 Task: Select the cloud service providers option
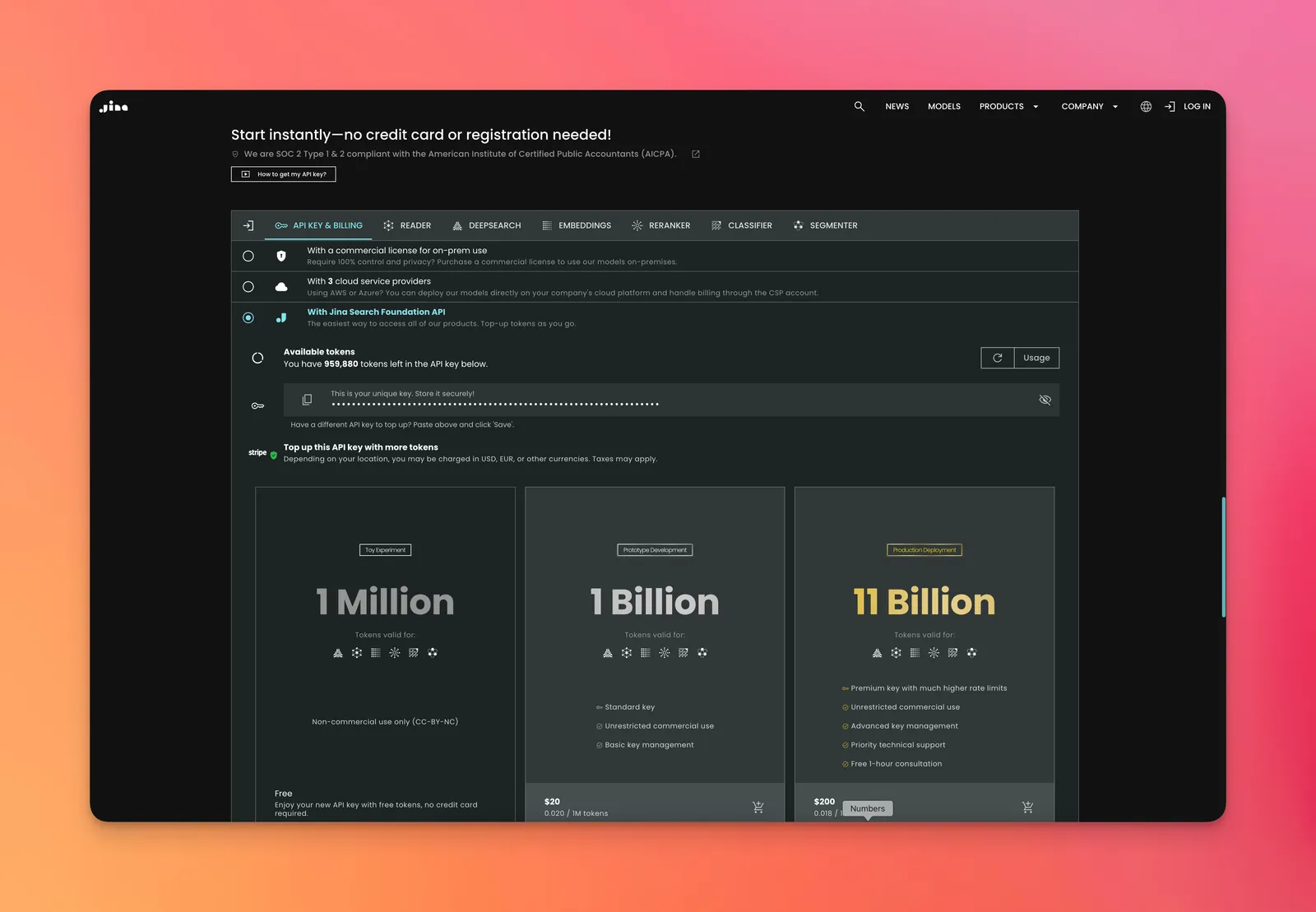248,287
